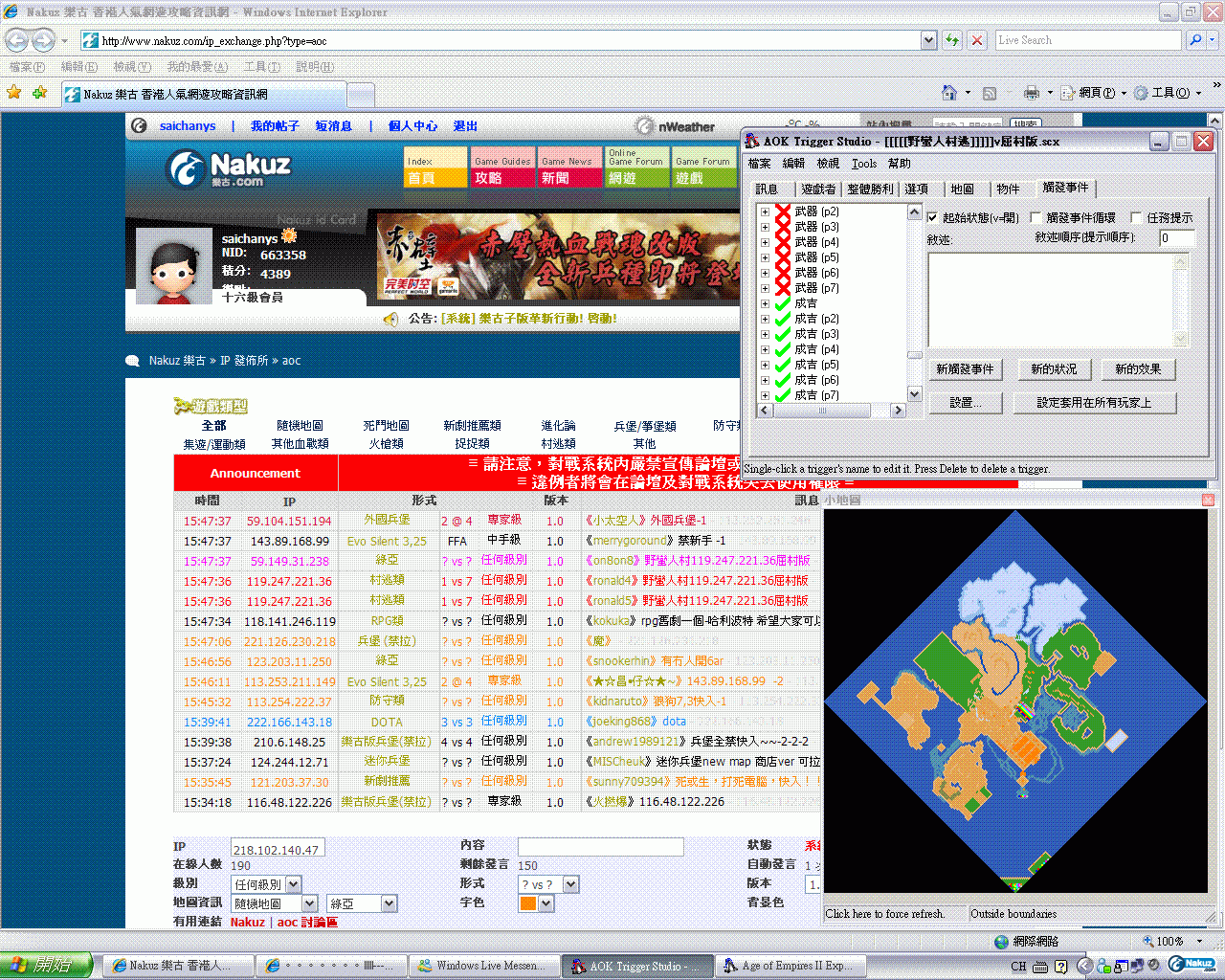Switch to the 遊戲者 tab
Screen dimensions: 1225x980
[818, 189]
